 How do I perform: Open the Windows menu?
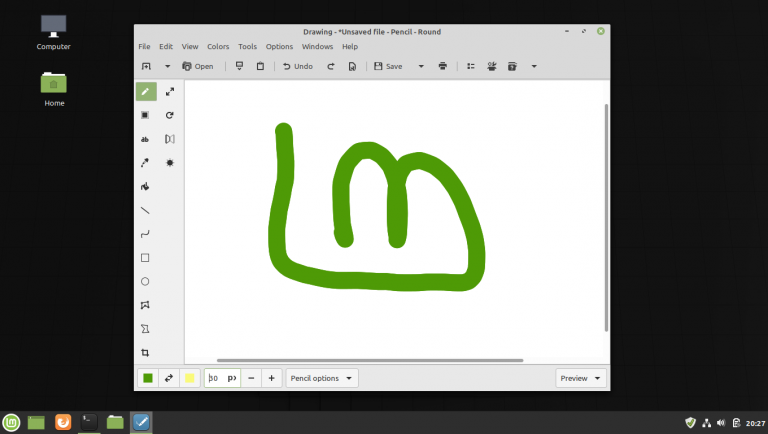tap(317, 47)
